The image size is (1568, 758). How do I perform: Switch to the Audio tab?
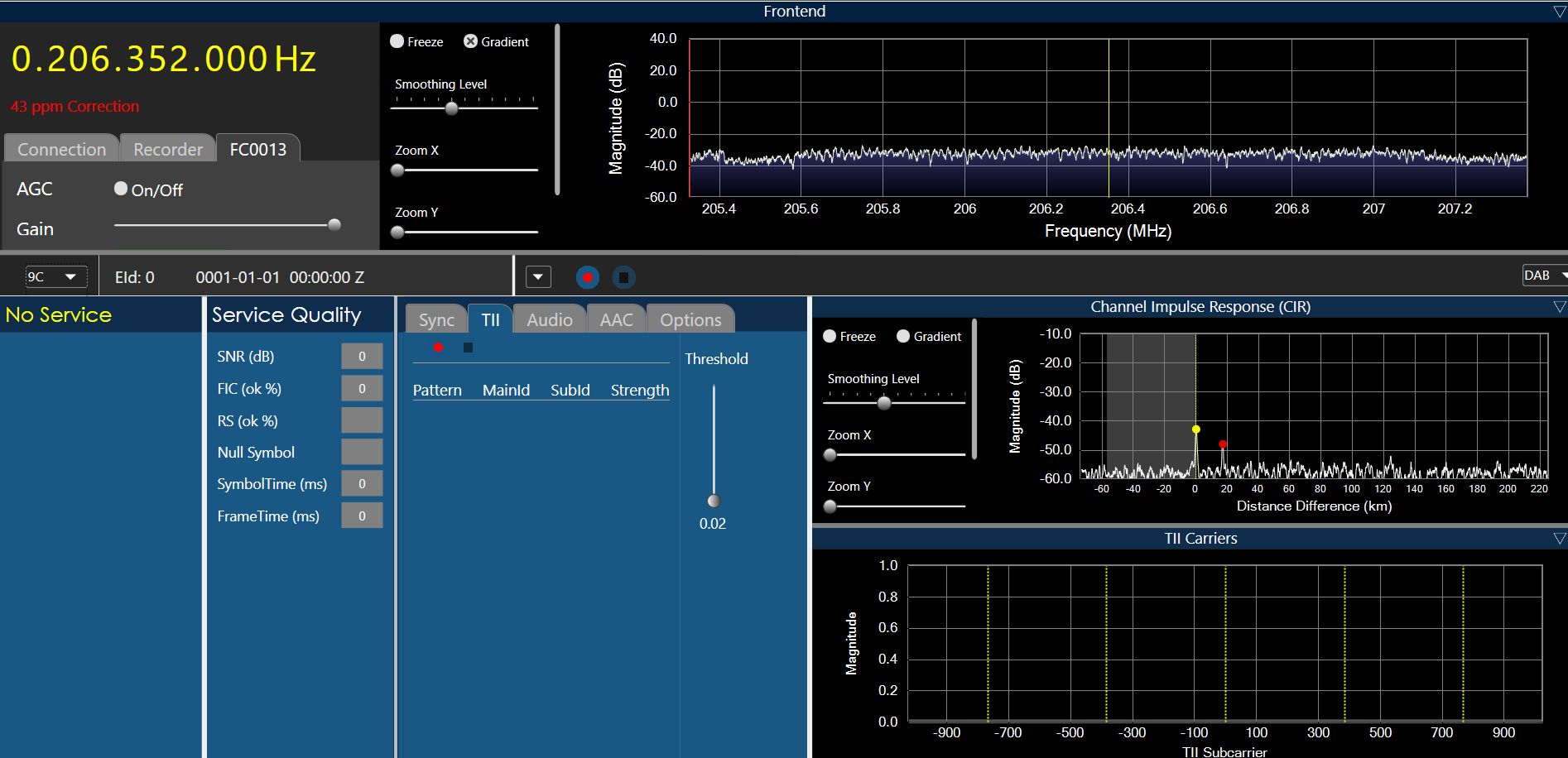(x=550, y=320)
